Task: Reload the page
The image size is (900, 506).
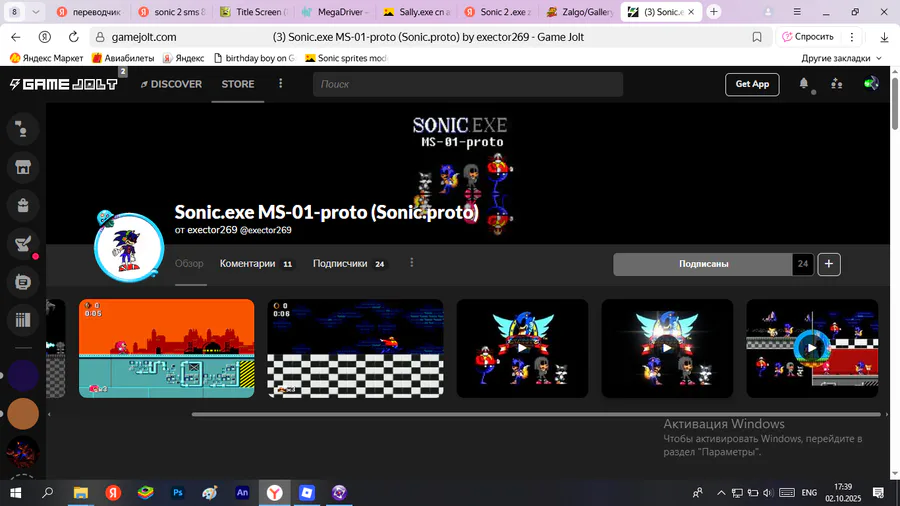Action: [73, 37]
